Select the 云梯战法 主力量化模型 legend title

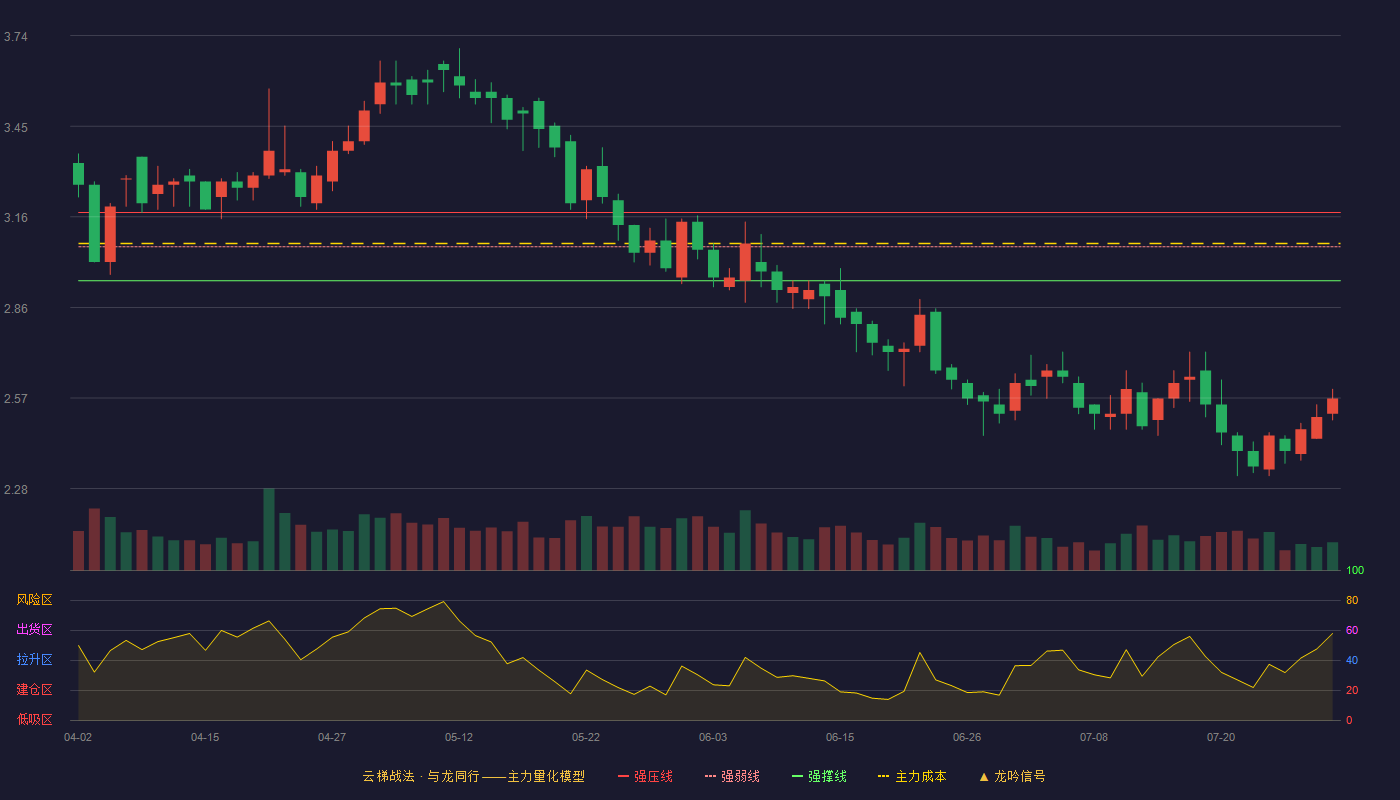coord(474,776)
